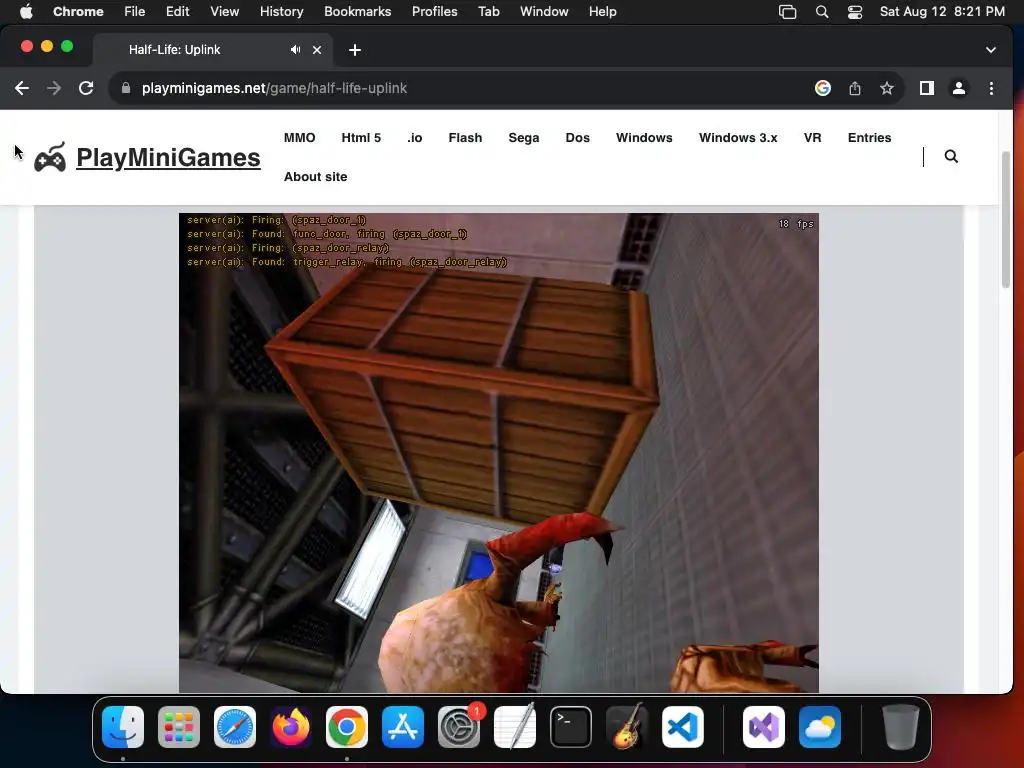The width and height of the screenshot is (1024, 768).
Task: Open the Html 5 games category
Action: (361, 138)
